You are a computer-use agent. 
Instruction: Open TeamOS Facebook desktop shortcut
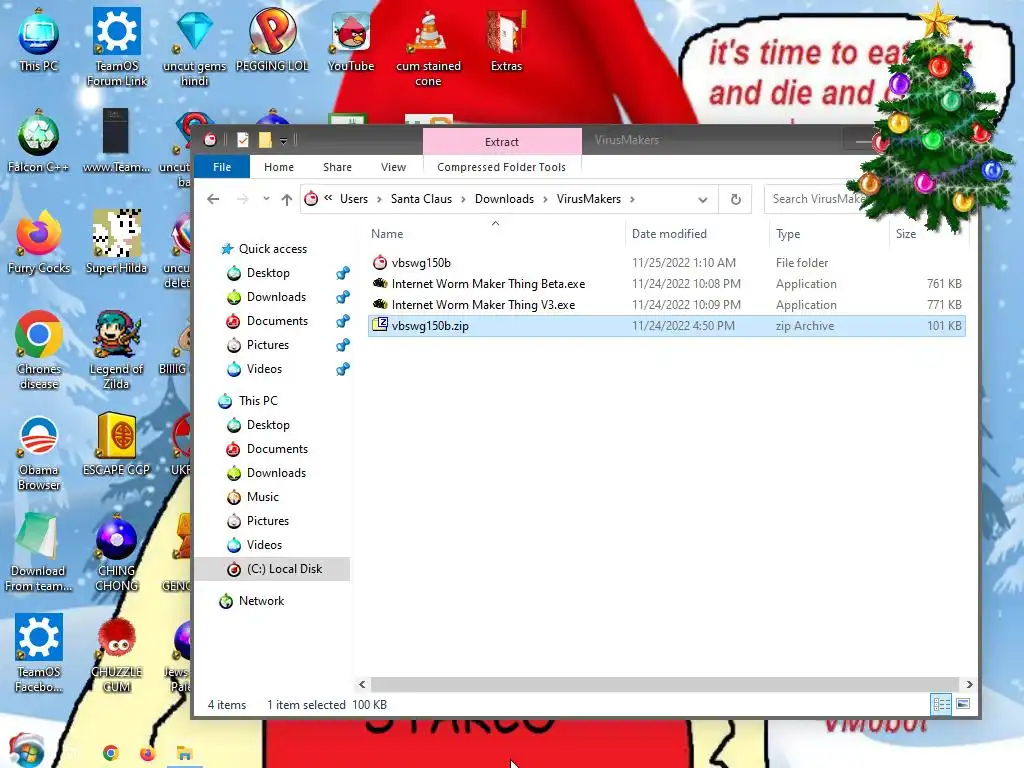(x=39, y=653)
